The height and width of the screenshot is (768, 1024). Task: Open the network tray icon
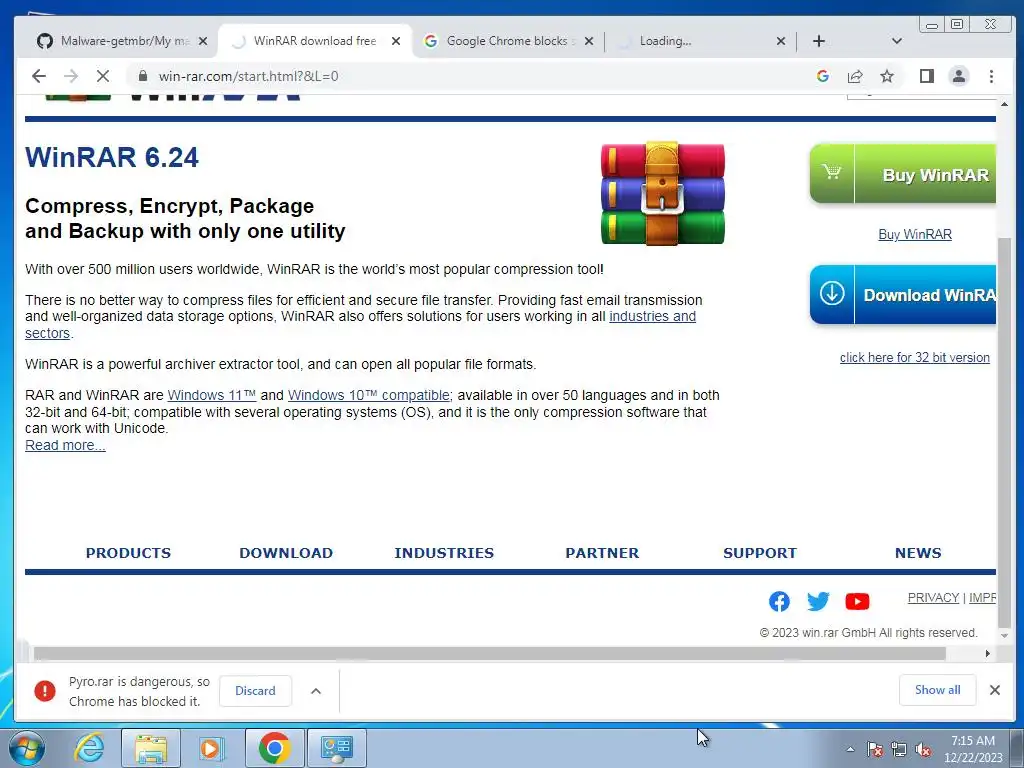click(899, 749)
